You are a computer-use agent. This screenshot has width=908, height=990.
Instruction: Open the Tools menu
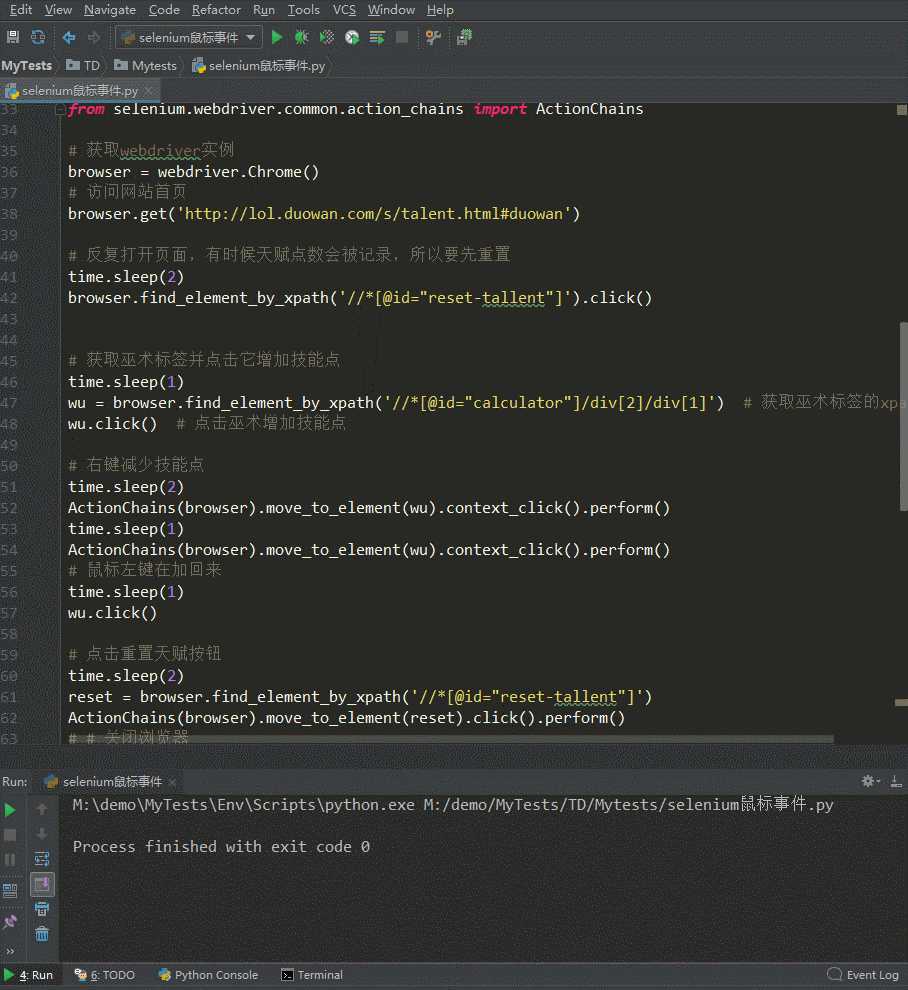coord(304,9)
